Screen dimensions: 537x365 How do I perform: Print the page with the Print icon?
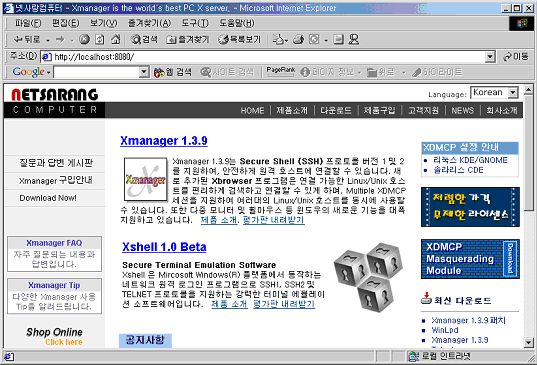(x=298, y=40)
